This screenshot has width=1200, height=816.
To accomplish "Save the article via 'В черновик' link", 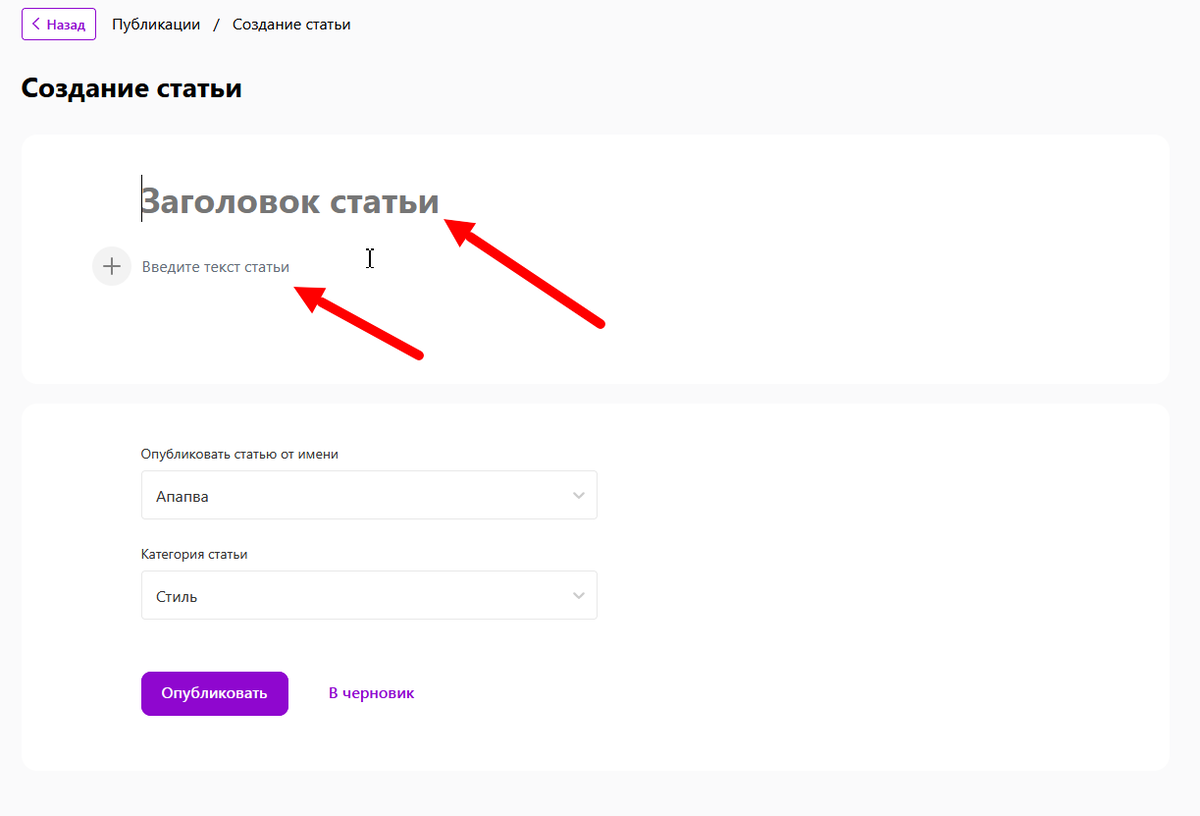I will click(x=370, y=692).
